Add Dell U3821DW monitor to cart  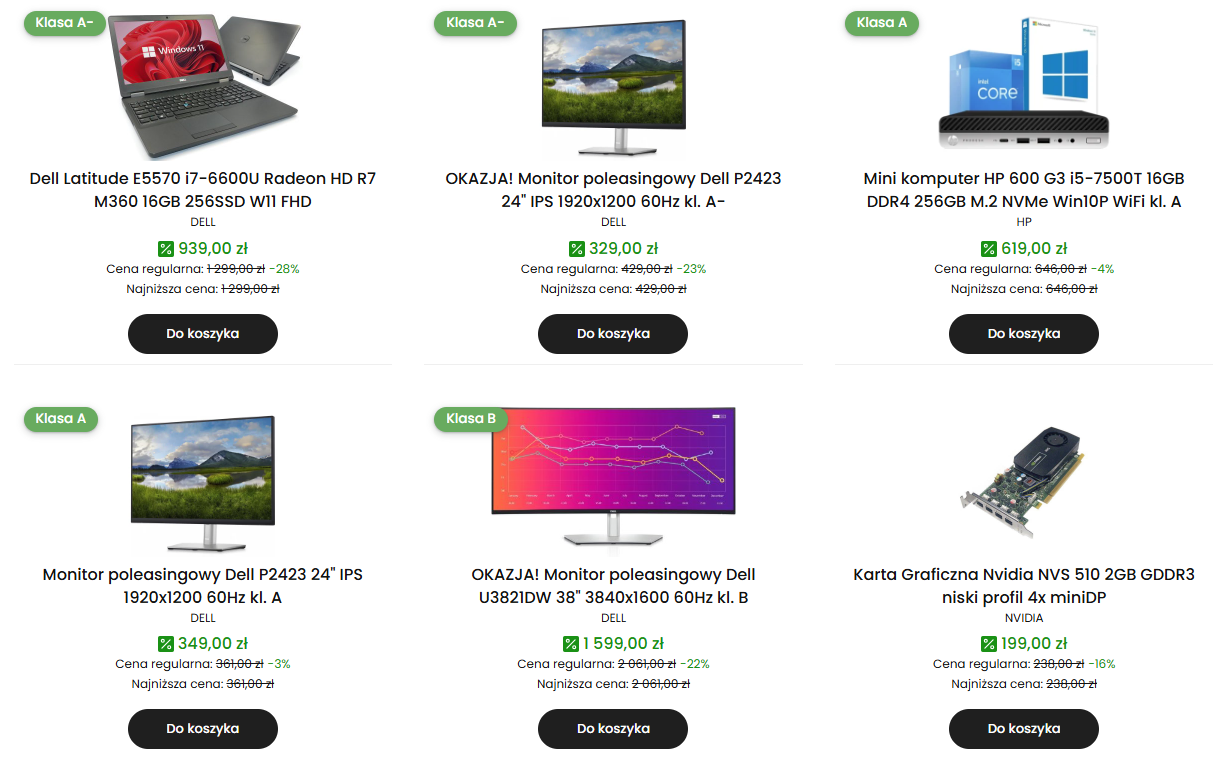[613, 728]
